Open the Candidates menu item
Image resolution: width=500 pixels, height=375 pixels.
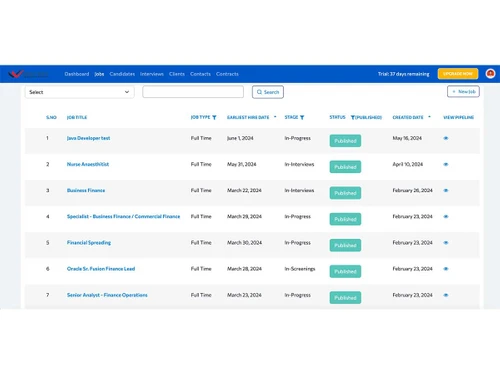pyautogui.click(x=122, y=74)
